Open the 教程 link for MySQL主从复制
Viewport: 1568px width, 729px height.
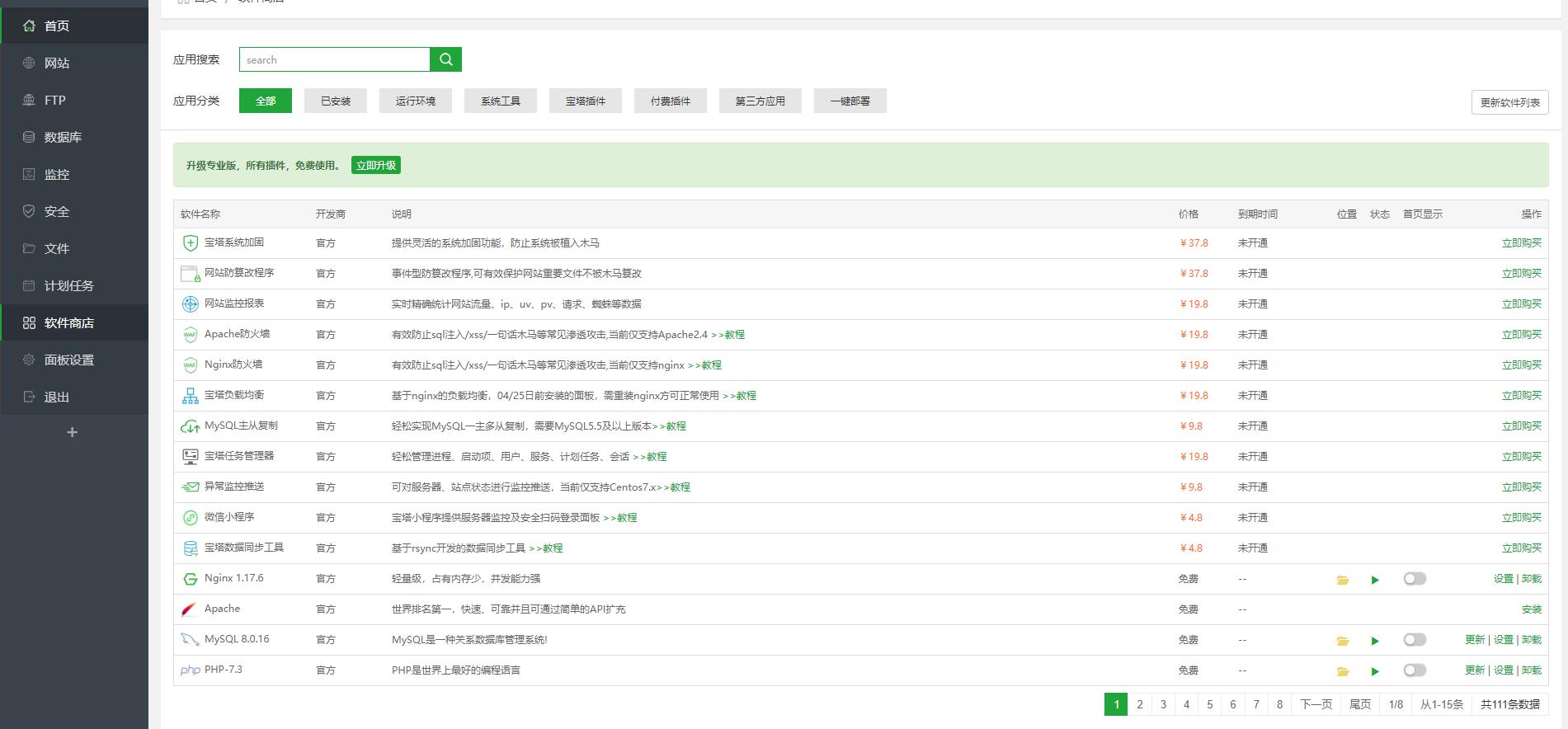[670, 426]
